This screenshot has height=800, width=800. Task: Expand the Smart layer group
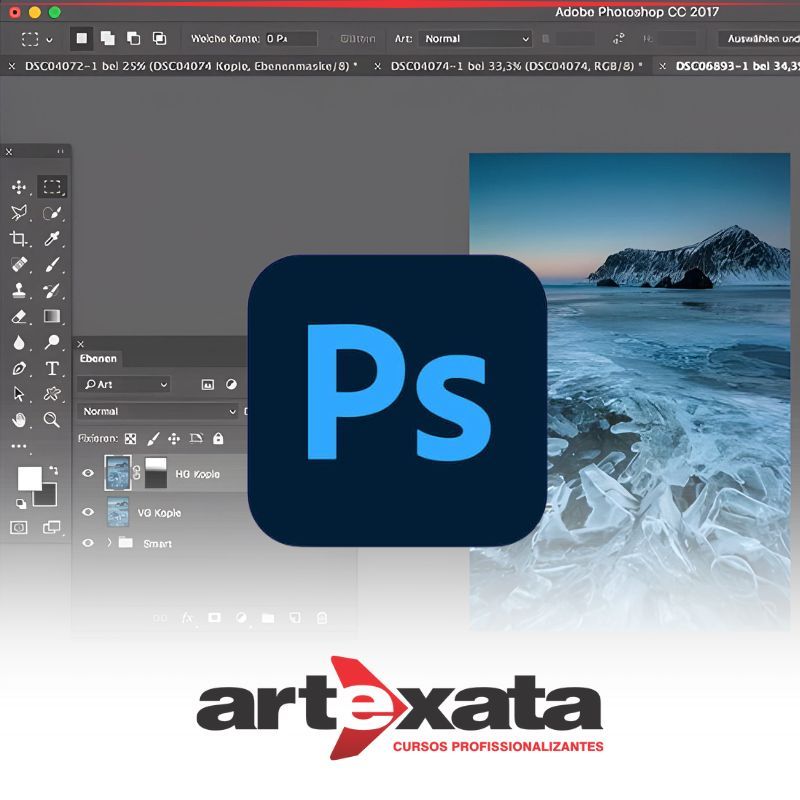[108, 543]
